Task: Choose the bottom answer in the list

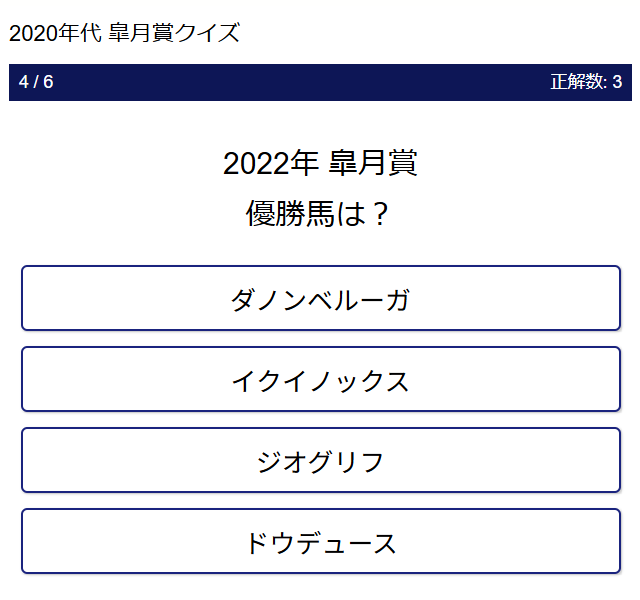Action: pyautogui.click(x=320, y=541)
